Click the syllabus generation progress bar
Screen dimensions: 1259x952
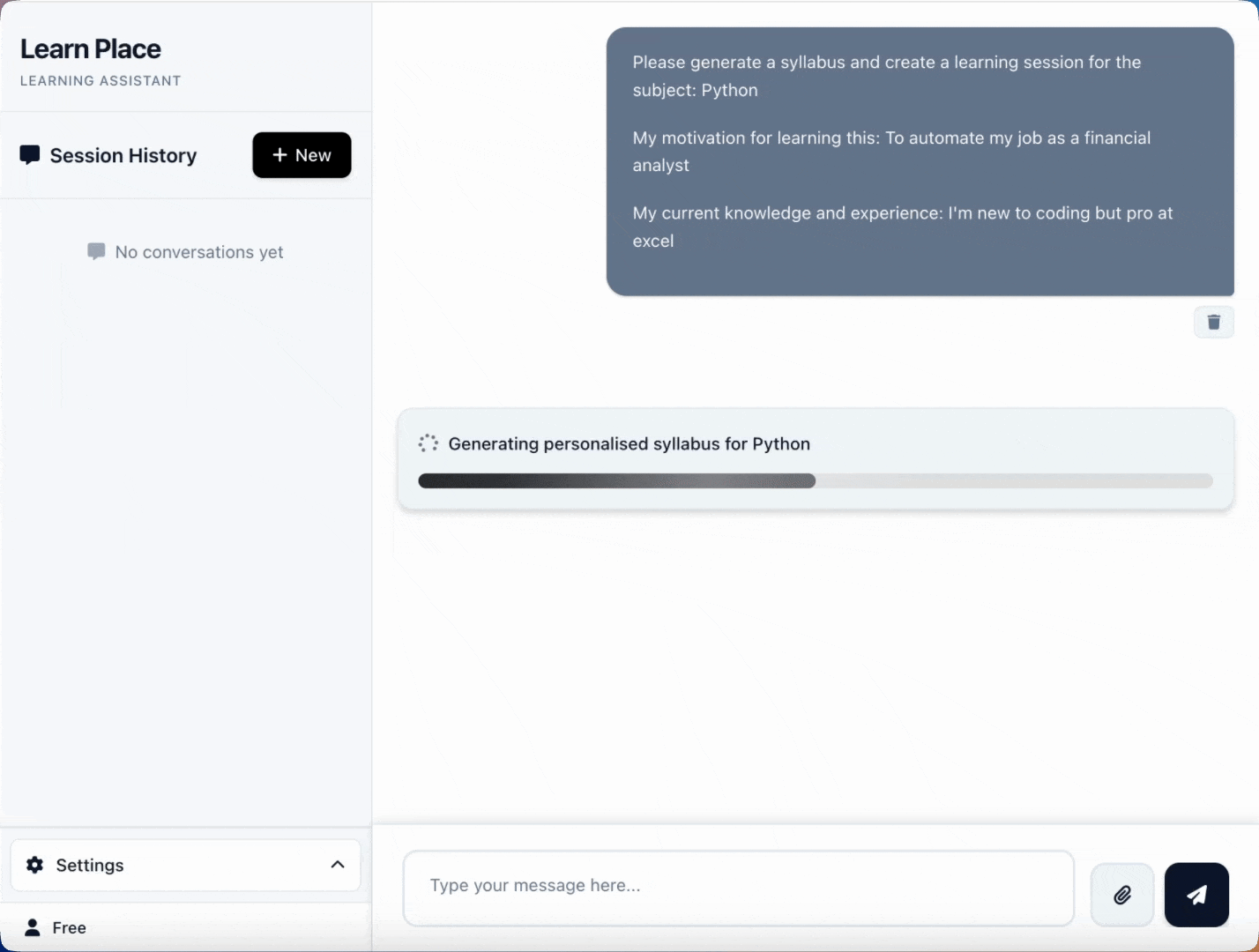coord(815,481)
